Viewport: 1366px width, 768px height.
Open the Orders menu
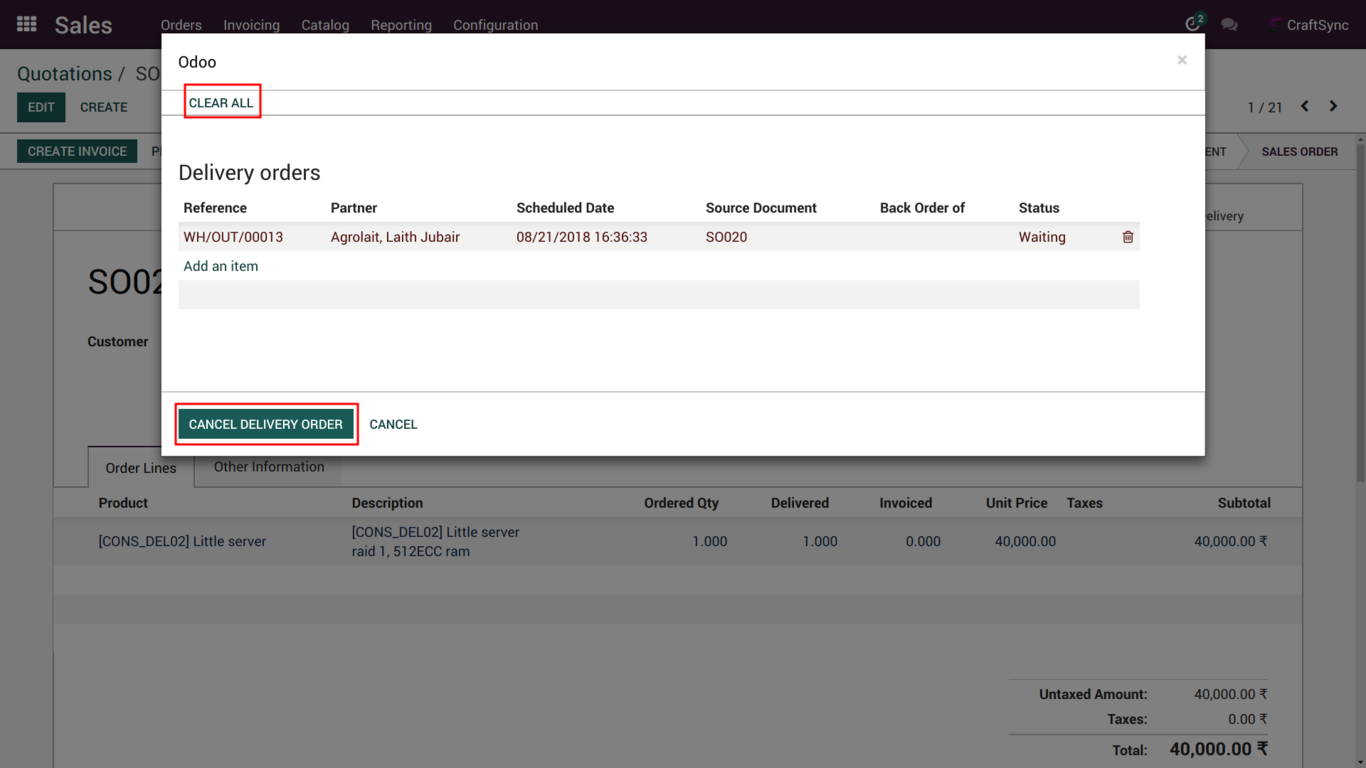(x=181, y=25)
